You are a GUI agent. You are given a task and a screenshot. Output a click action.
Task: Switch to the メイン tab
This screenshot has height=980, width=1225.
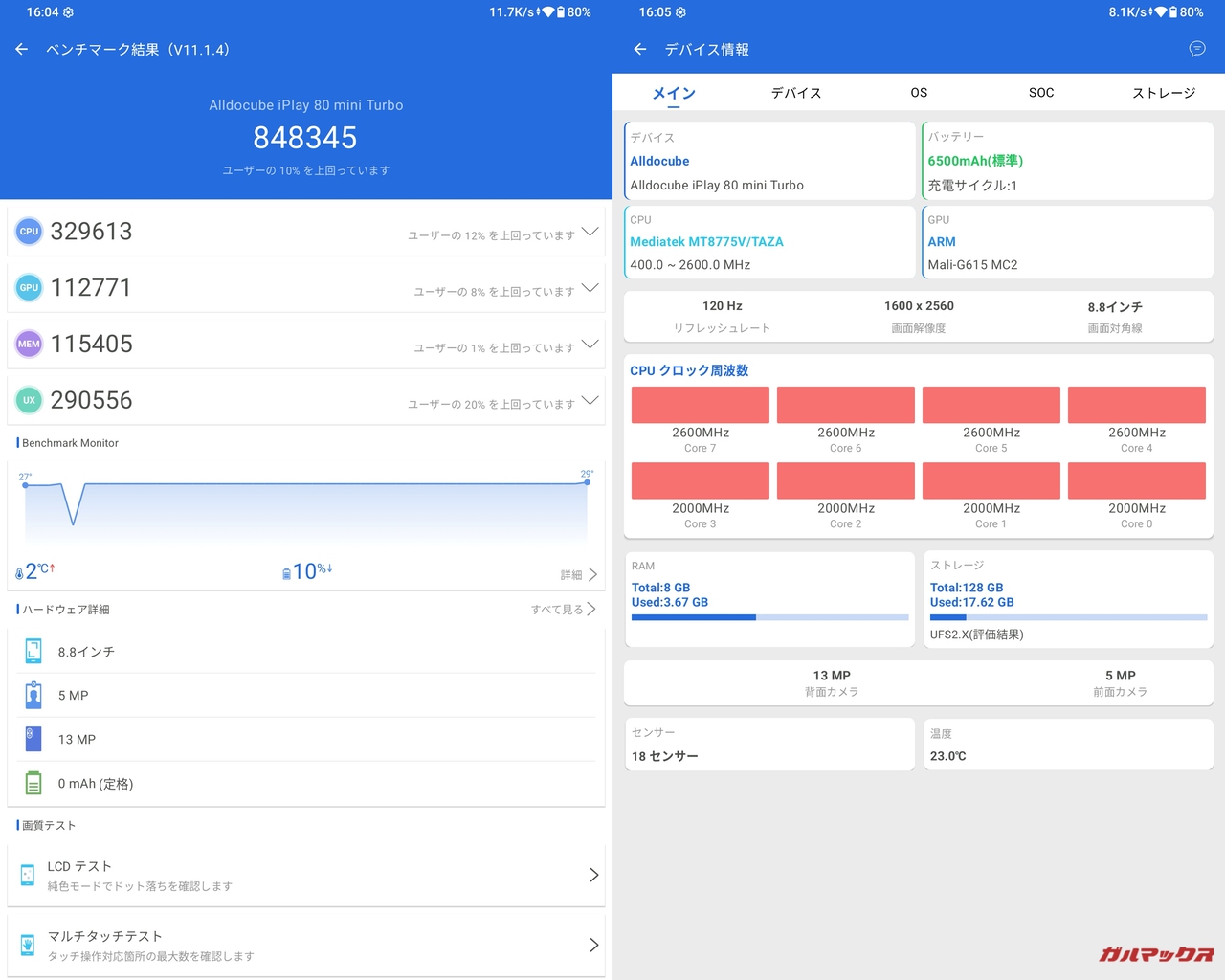[x=674, y=93]
